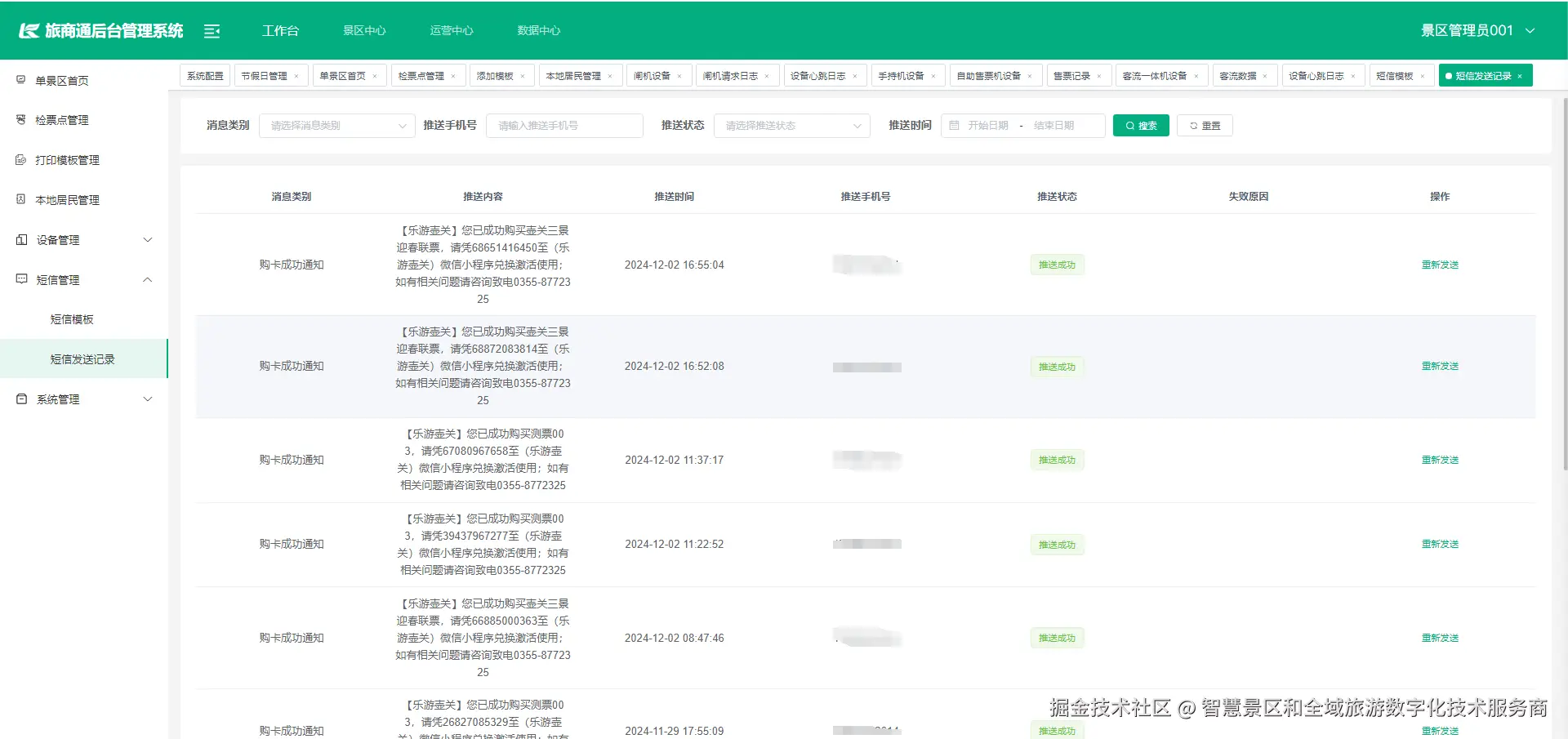Switch to the 系统配置 tab

tap(205, 76)
